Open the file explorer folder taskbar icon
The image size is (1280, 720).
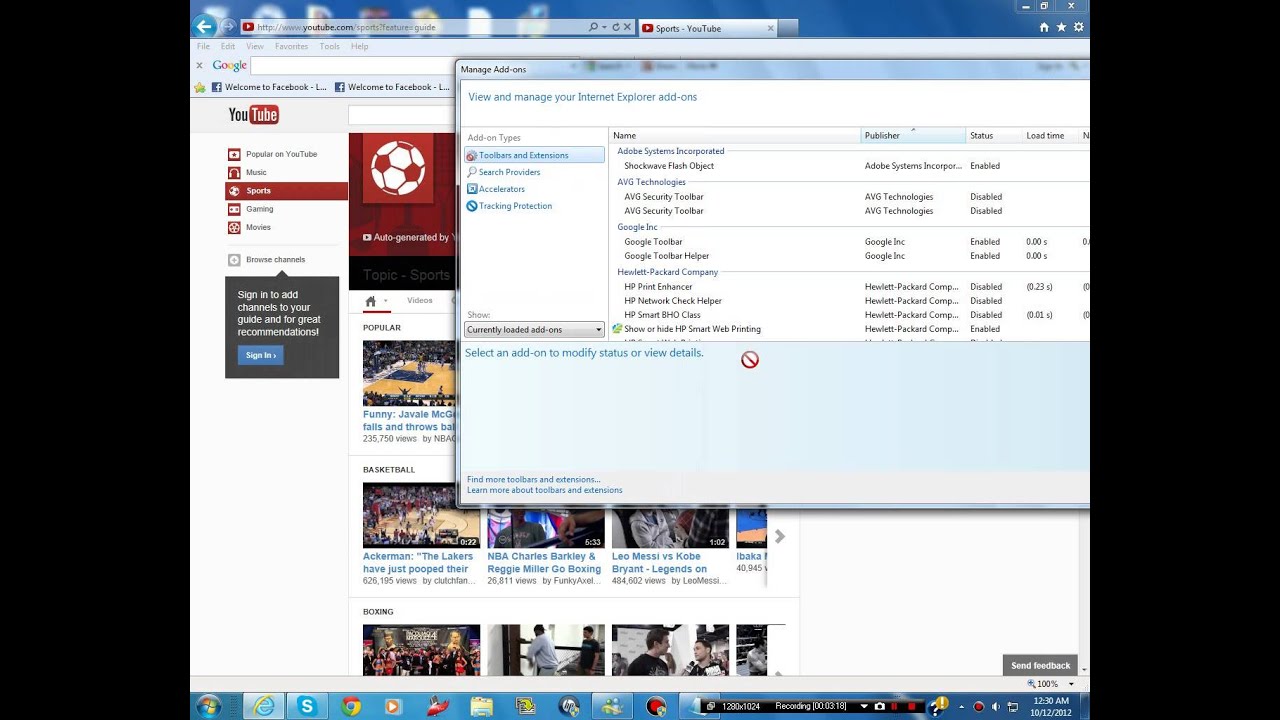(x=481, y=706)
